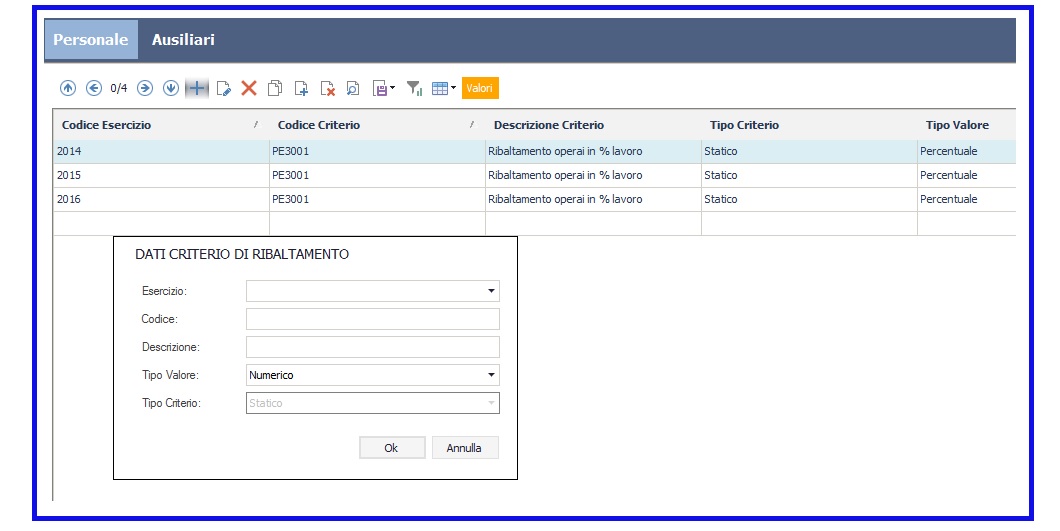The height and width of the screenshot is (531, 1060).
Task: Delete record with the red X icon
Action: pos(249,88)
